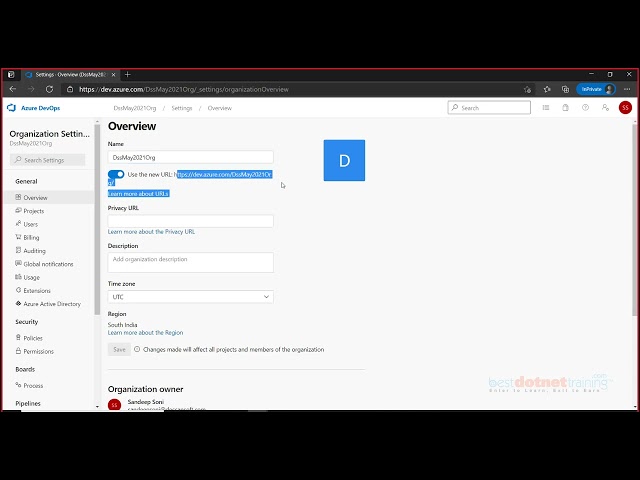Viewport: 640px width, 480px height.
Task: Click the main page vertical scrollbar
Action: pyautogui.click(x=635, y=220)
